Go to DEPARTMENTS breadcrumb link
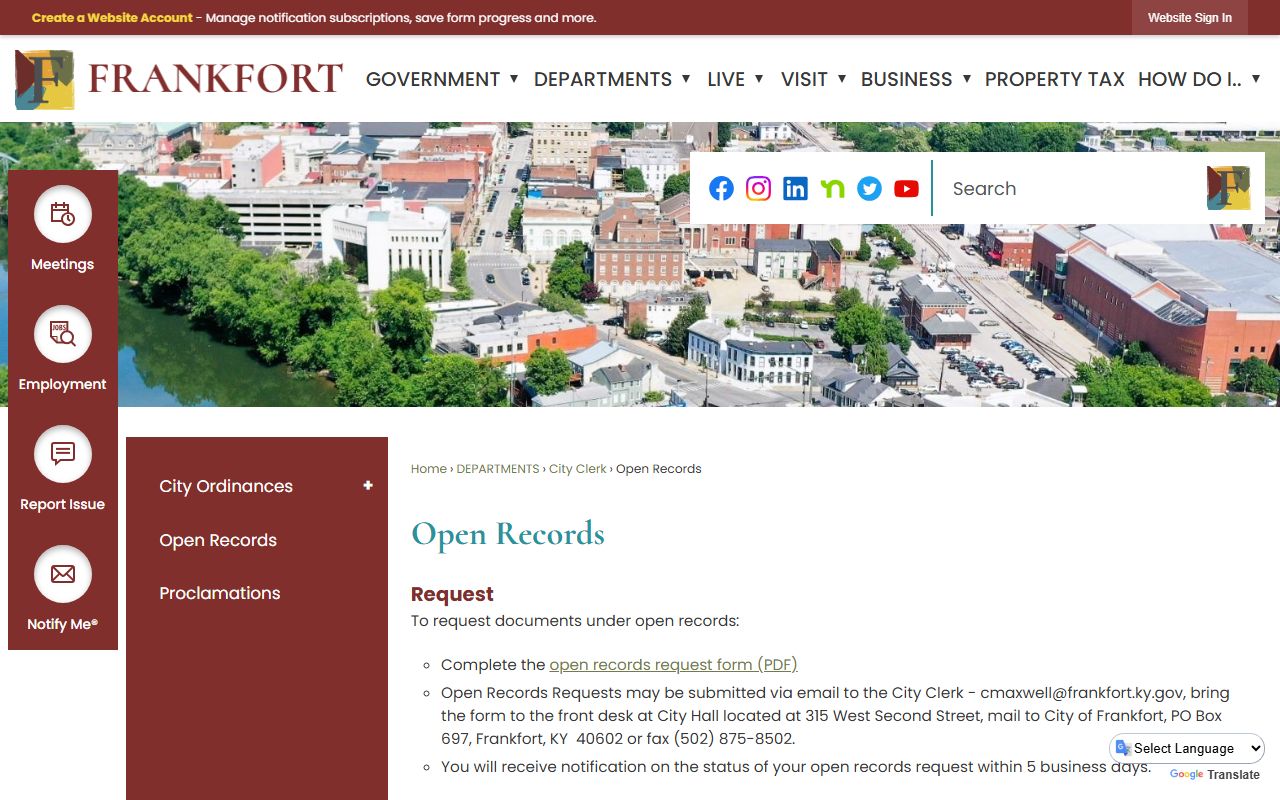The width and height of the screenshot is (1280, 800). point(498,468)
